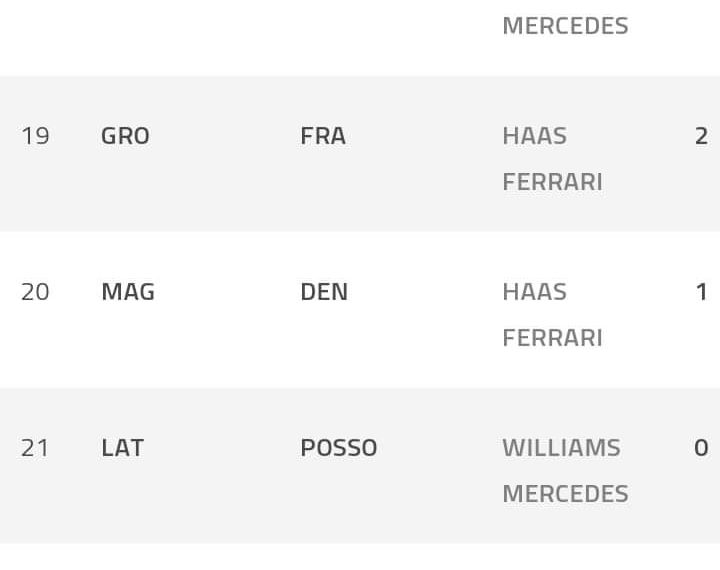Open the LAT driver entry
The image size is (720, 570).
click(122, 448)
